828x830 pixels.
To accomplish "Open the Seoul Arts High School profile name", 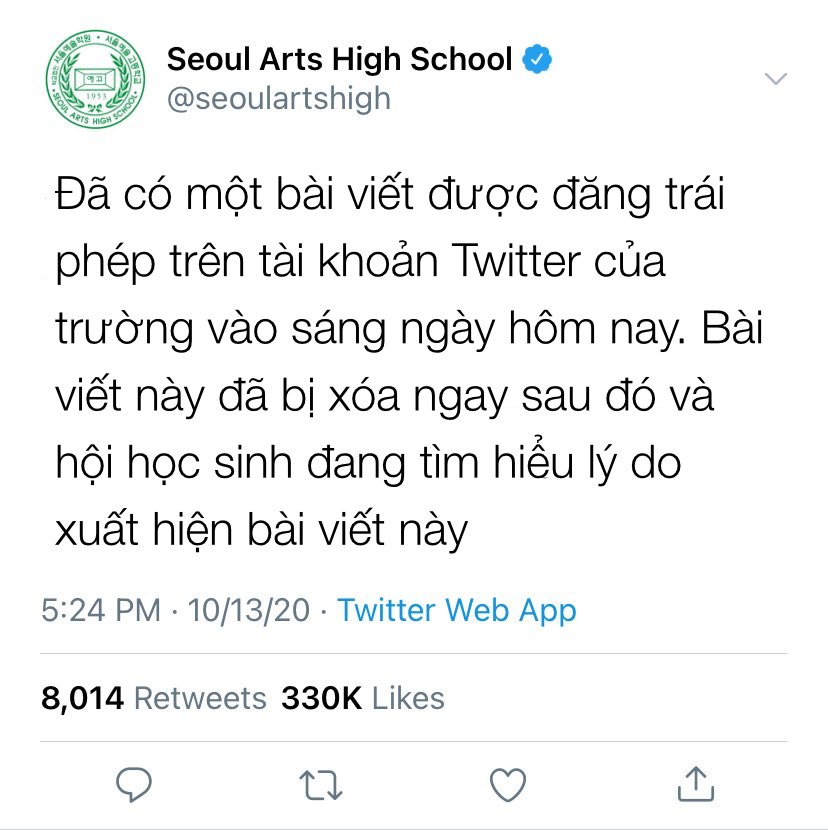I will point(339,59).
